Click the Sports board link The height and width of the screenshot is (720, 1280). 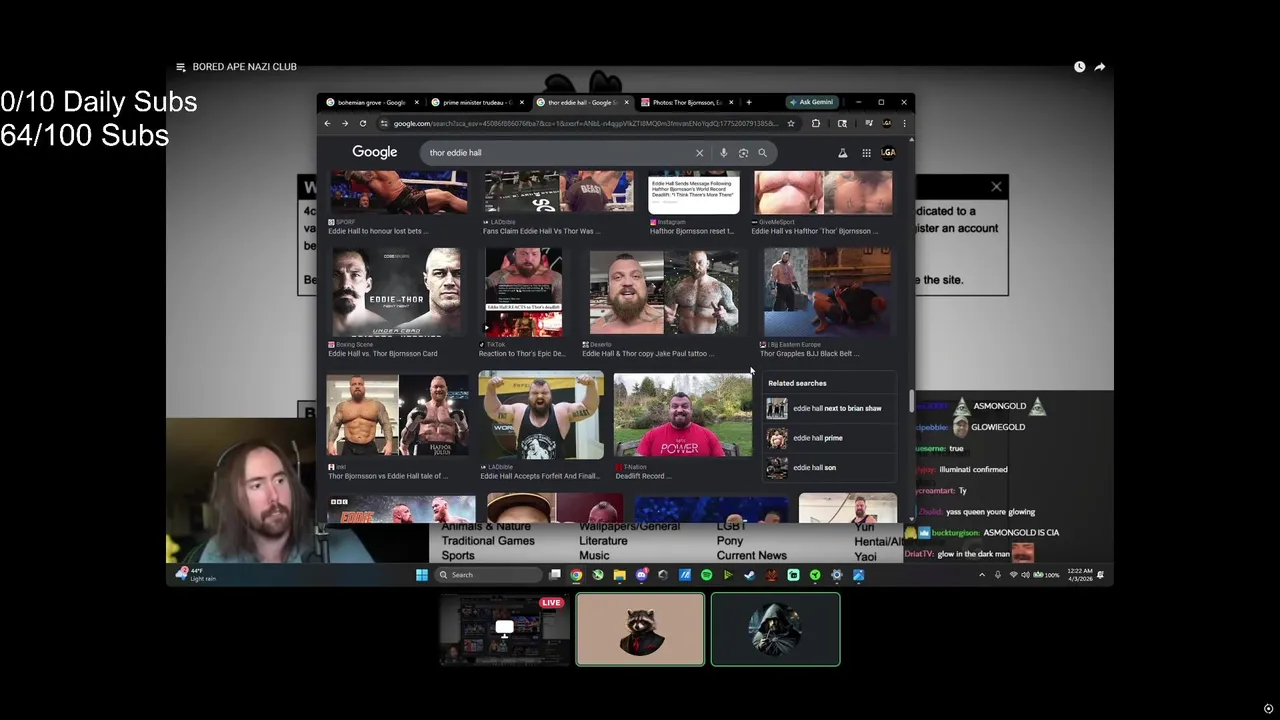tap(458, 556)
